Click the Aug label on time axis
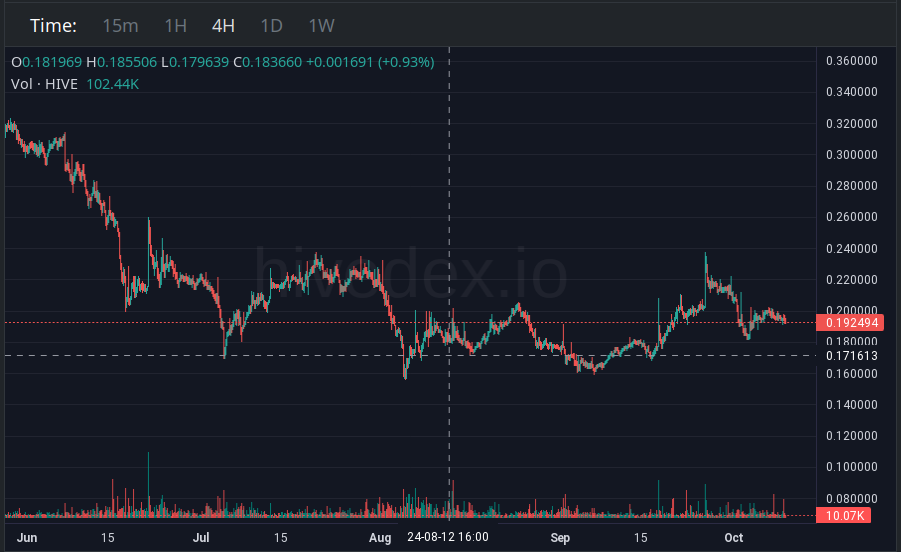Screen dimensions: 901x552 (380, 538)
